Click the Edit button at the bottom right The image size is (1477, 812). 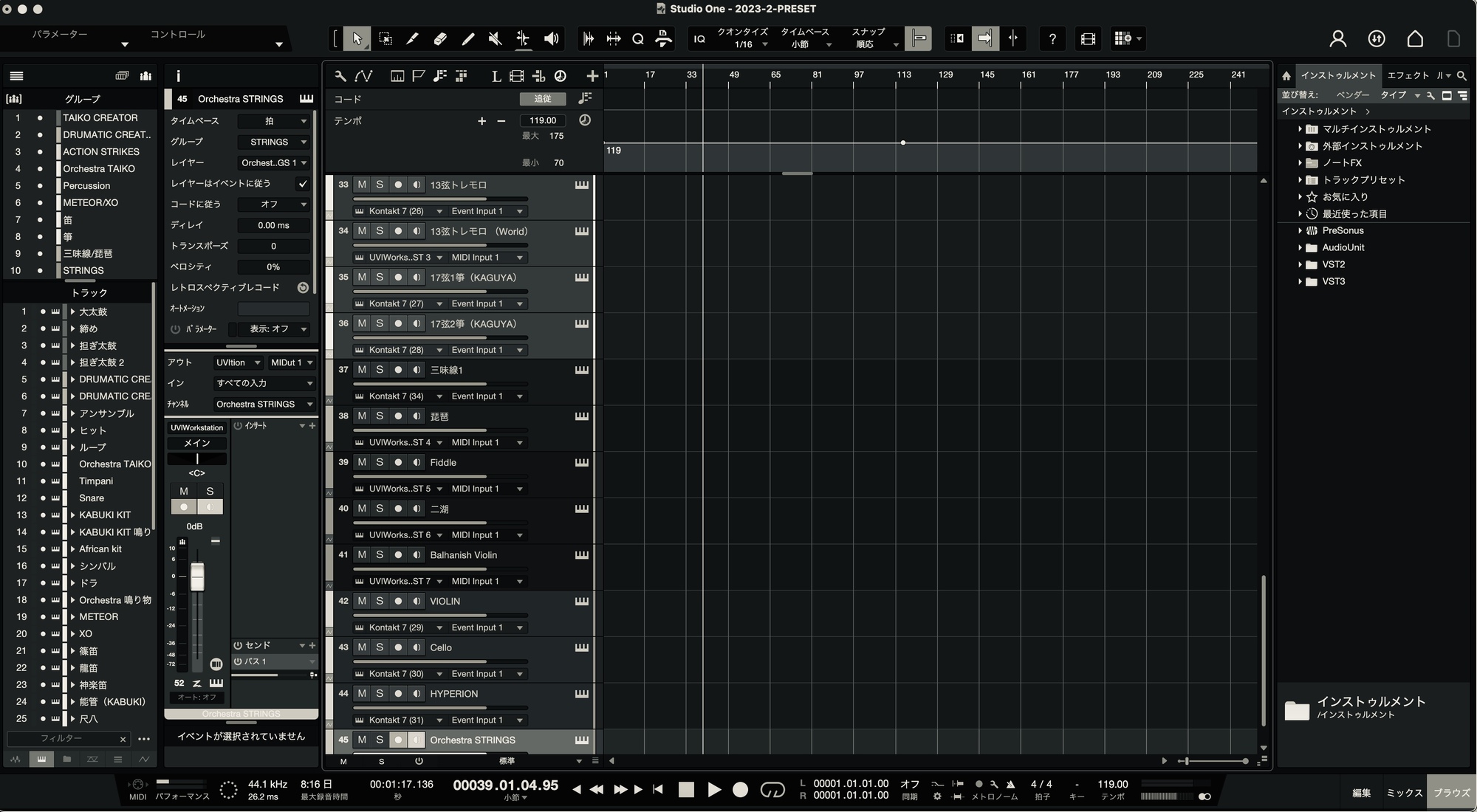click(1361, 793)
